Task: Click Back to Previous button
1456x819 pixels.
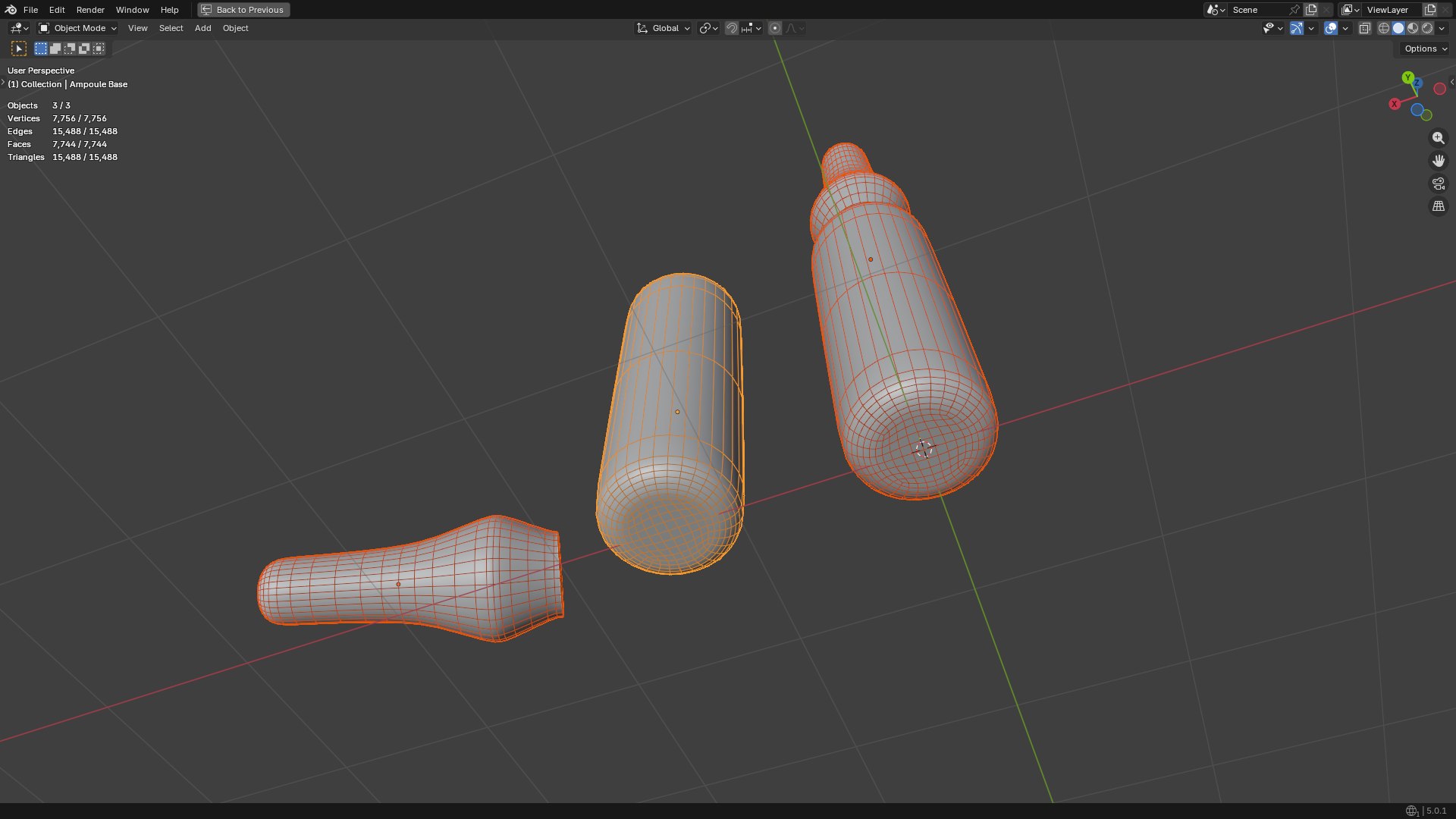Action: coord(243,10)
